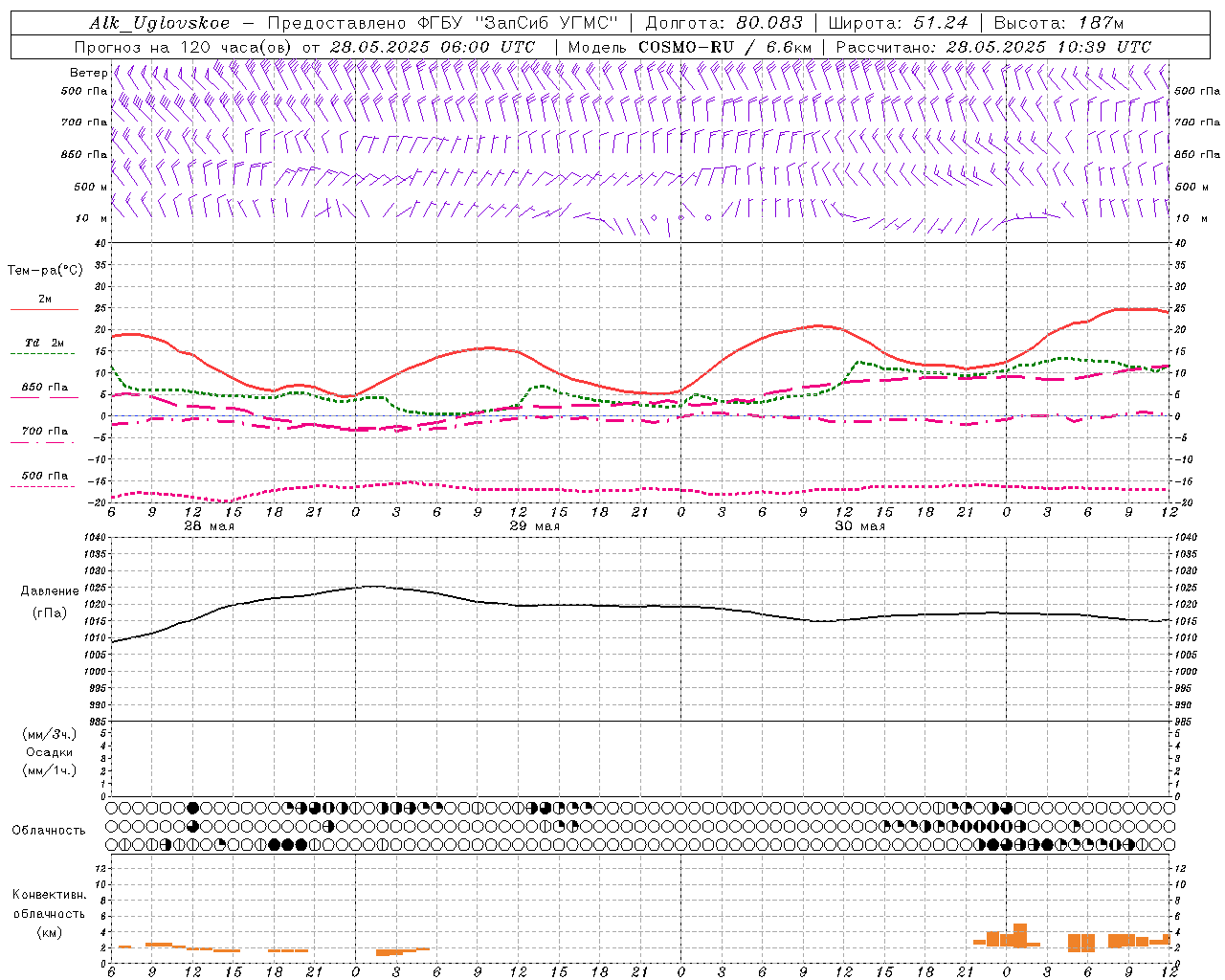Screen dimensions: 1225x980
Task: Click the Td 2м legend entry
Action: point(45,343)
